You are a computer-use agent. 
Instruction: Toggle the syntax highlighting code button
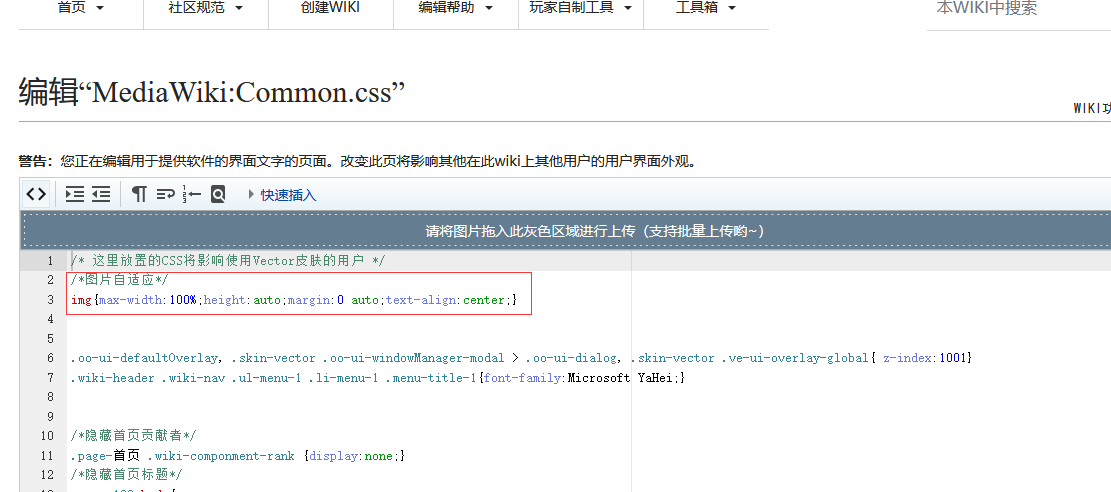click(x=36, y=194)
